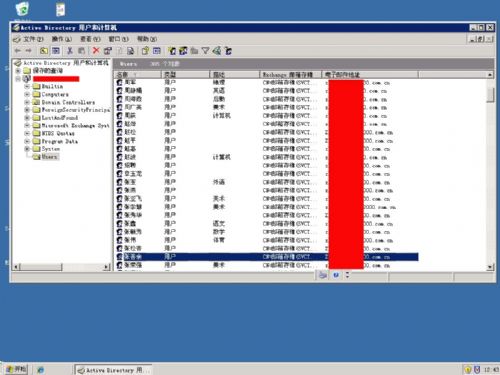Click the down arrow of list scrollbar
The height and width of the screenshot is (375, 500).
point(490,267)
